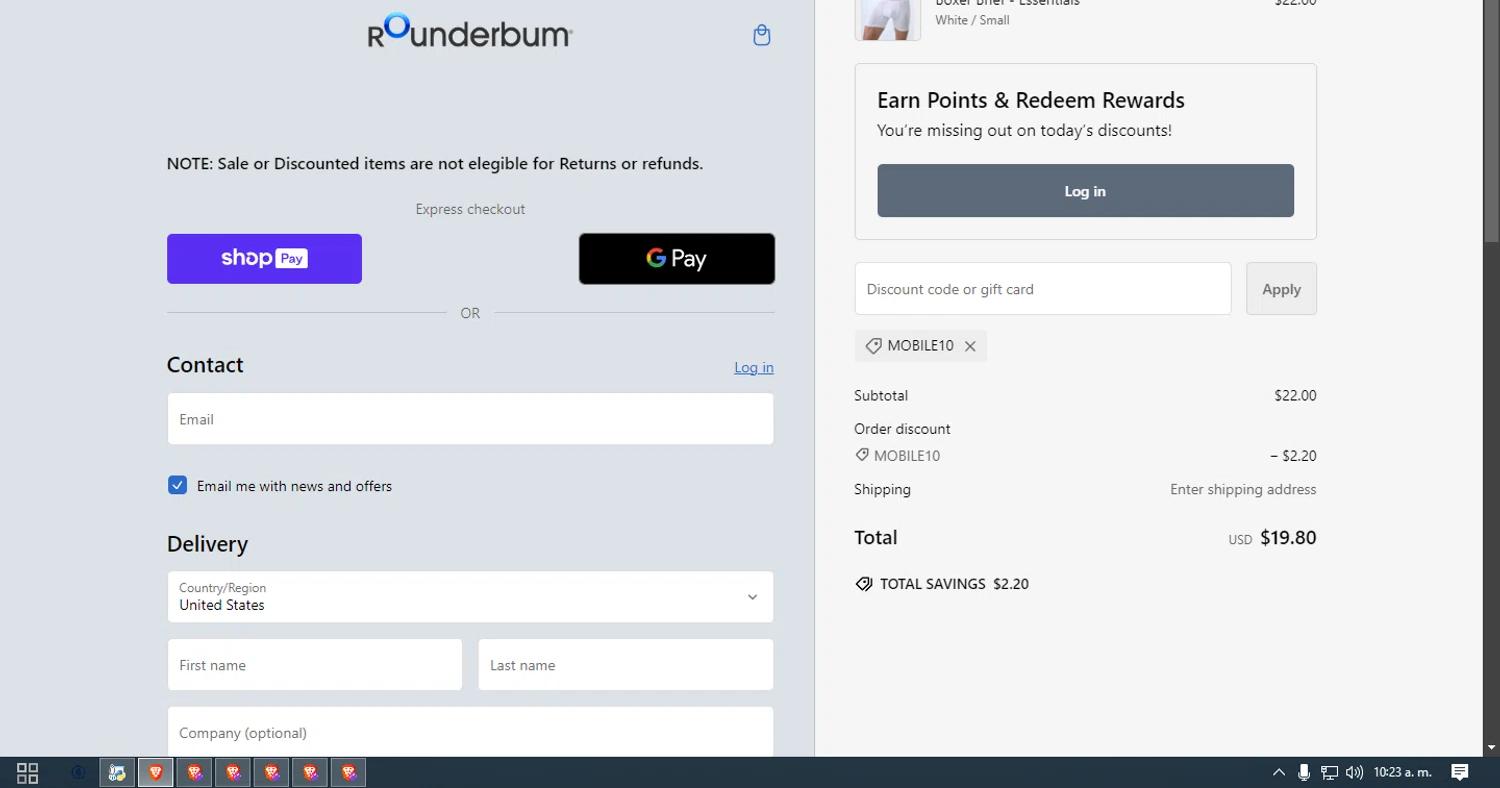
Task: Open the Python app taskbar icon
Action: 117,773
